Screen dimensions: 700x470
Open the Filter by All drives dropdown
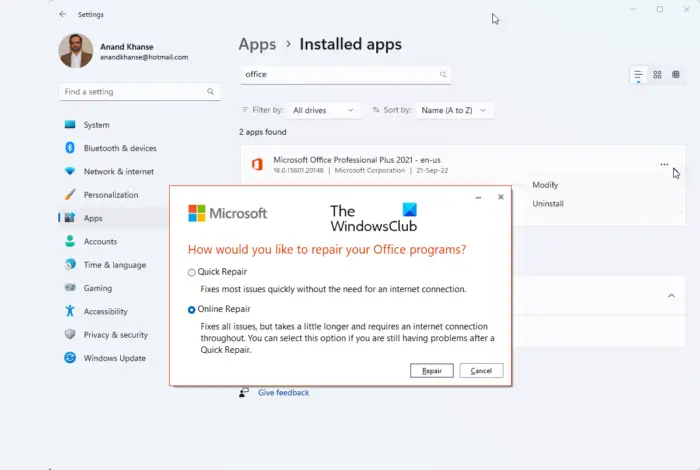pyautogui.click(x=324, y=110)
